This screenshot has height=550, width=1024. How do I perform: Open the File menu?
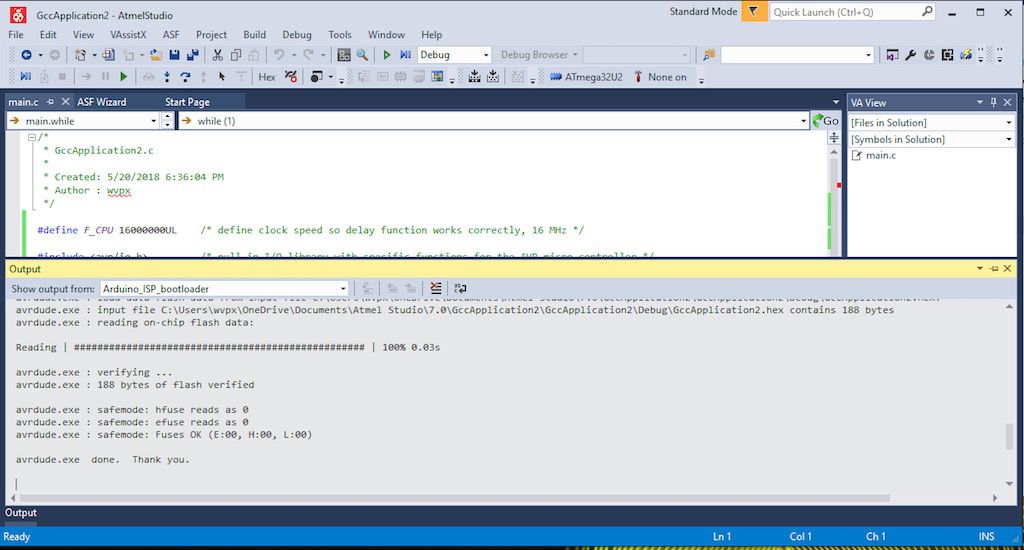(16, 35)
